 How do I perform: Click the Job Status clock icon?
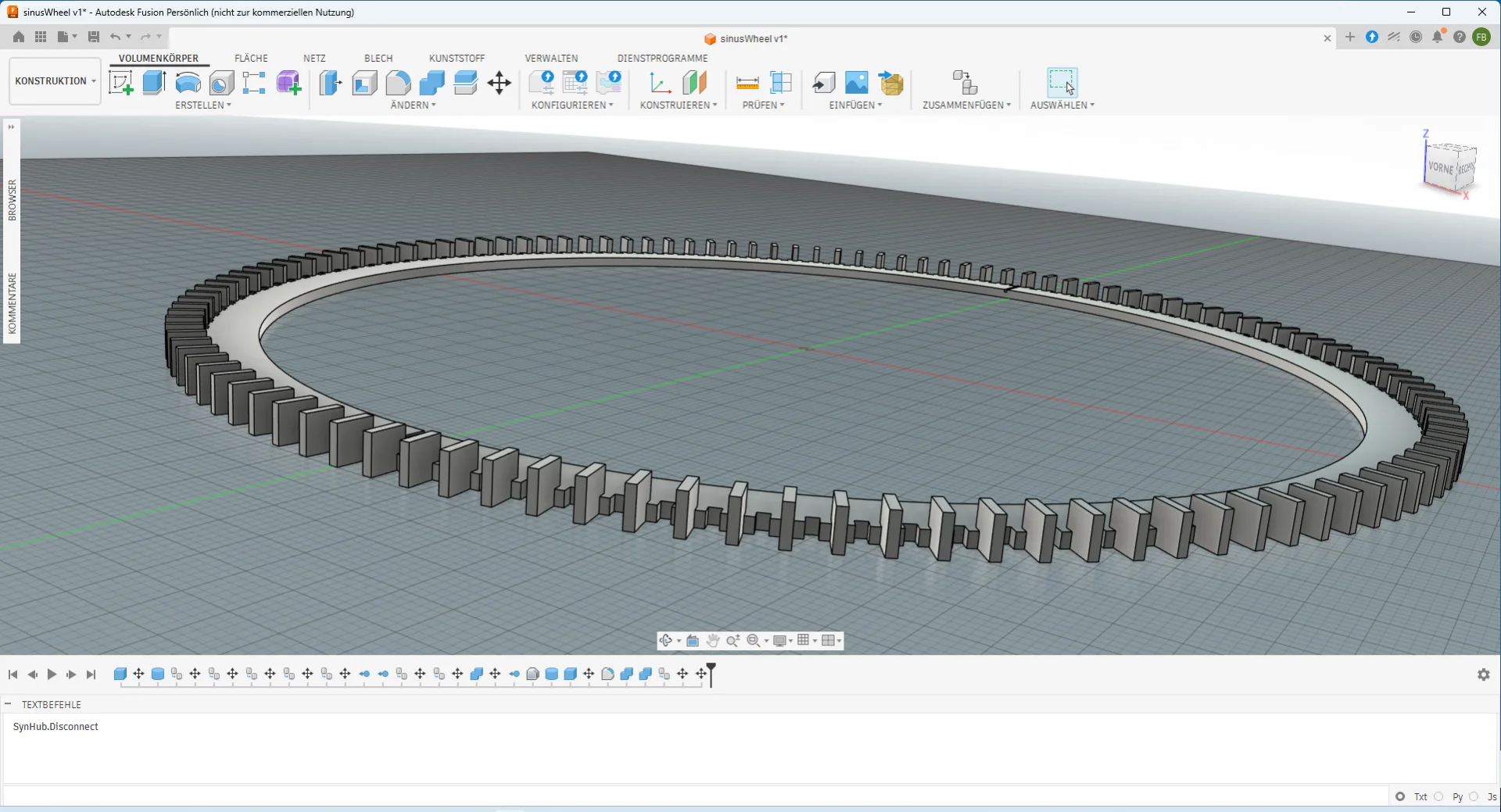point(1416,37)
